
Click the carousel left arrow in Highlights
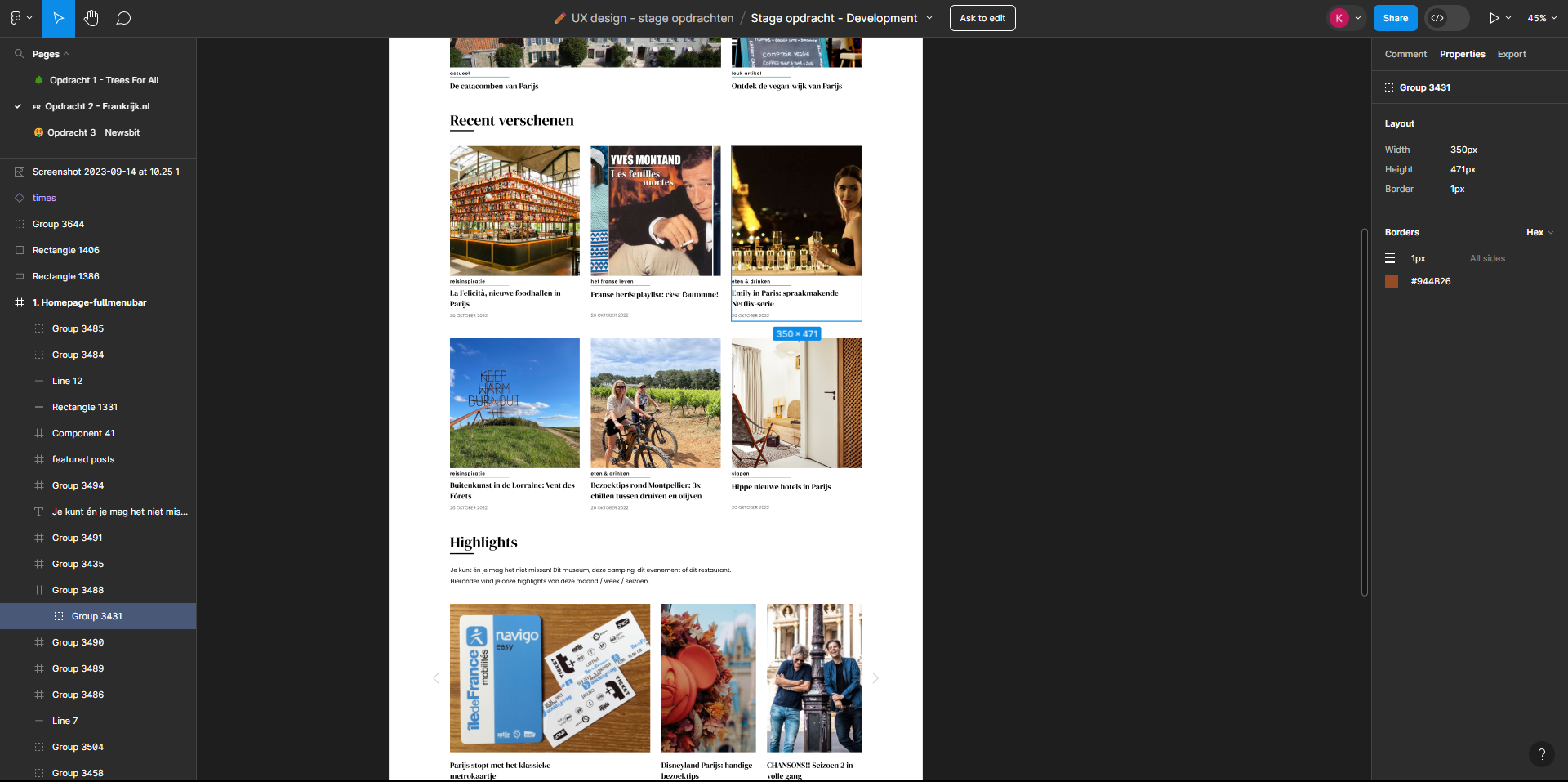tap(436, 678)
